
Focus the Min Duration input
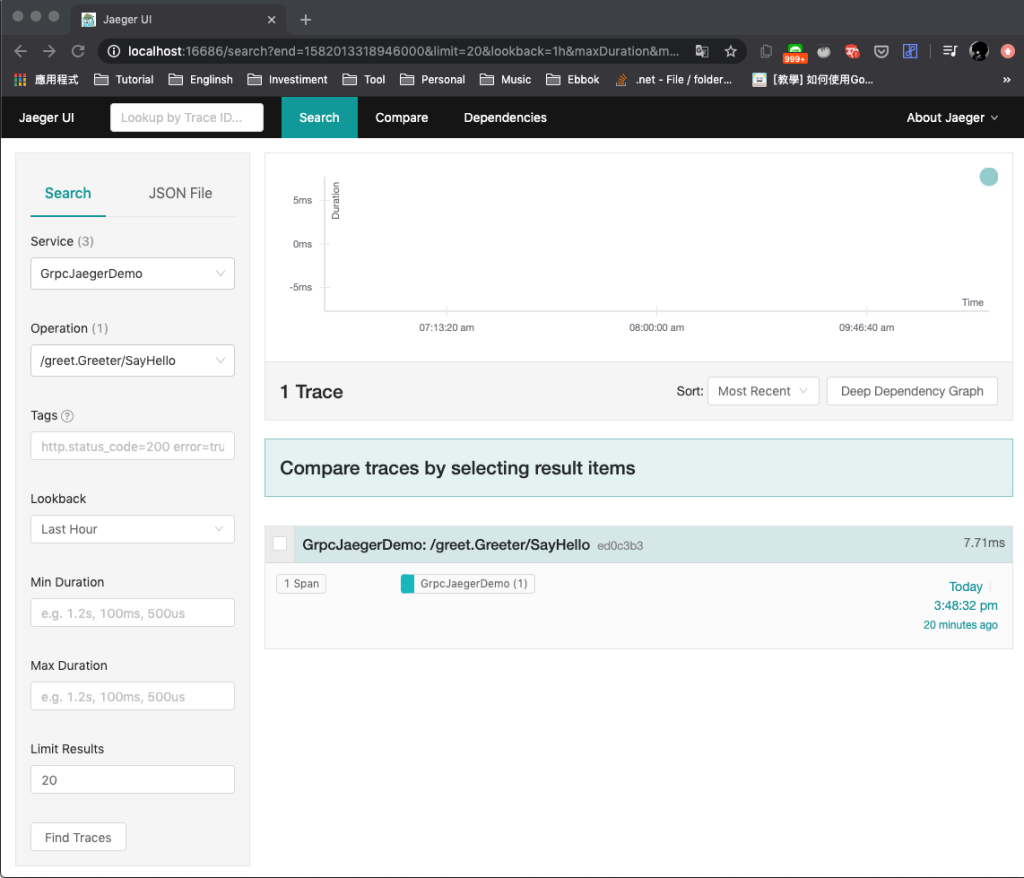(133, 613)
